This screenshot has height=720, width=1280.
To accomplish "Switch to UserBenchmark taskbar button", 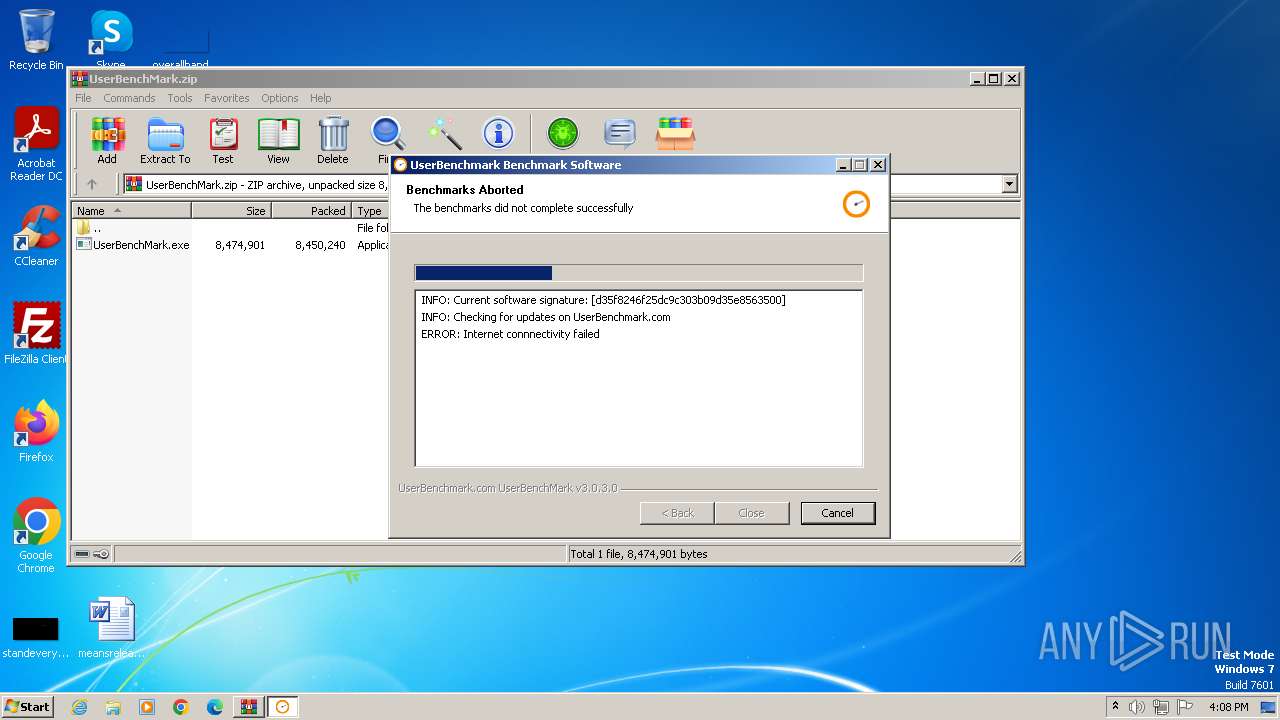I will pos(283,707).
